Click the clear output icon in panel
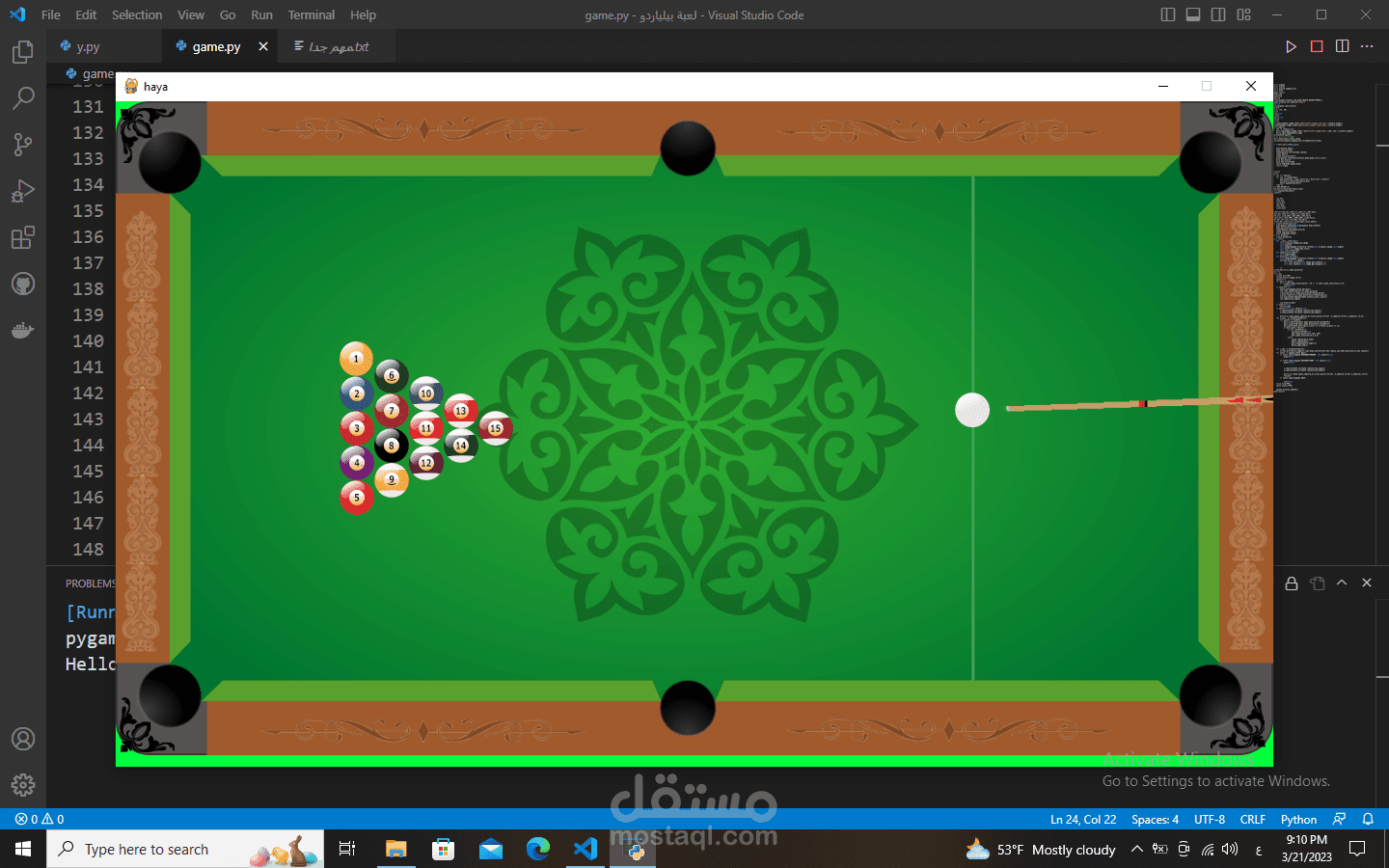This screenshot has height=868, width=1389. coord(1317,583)
